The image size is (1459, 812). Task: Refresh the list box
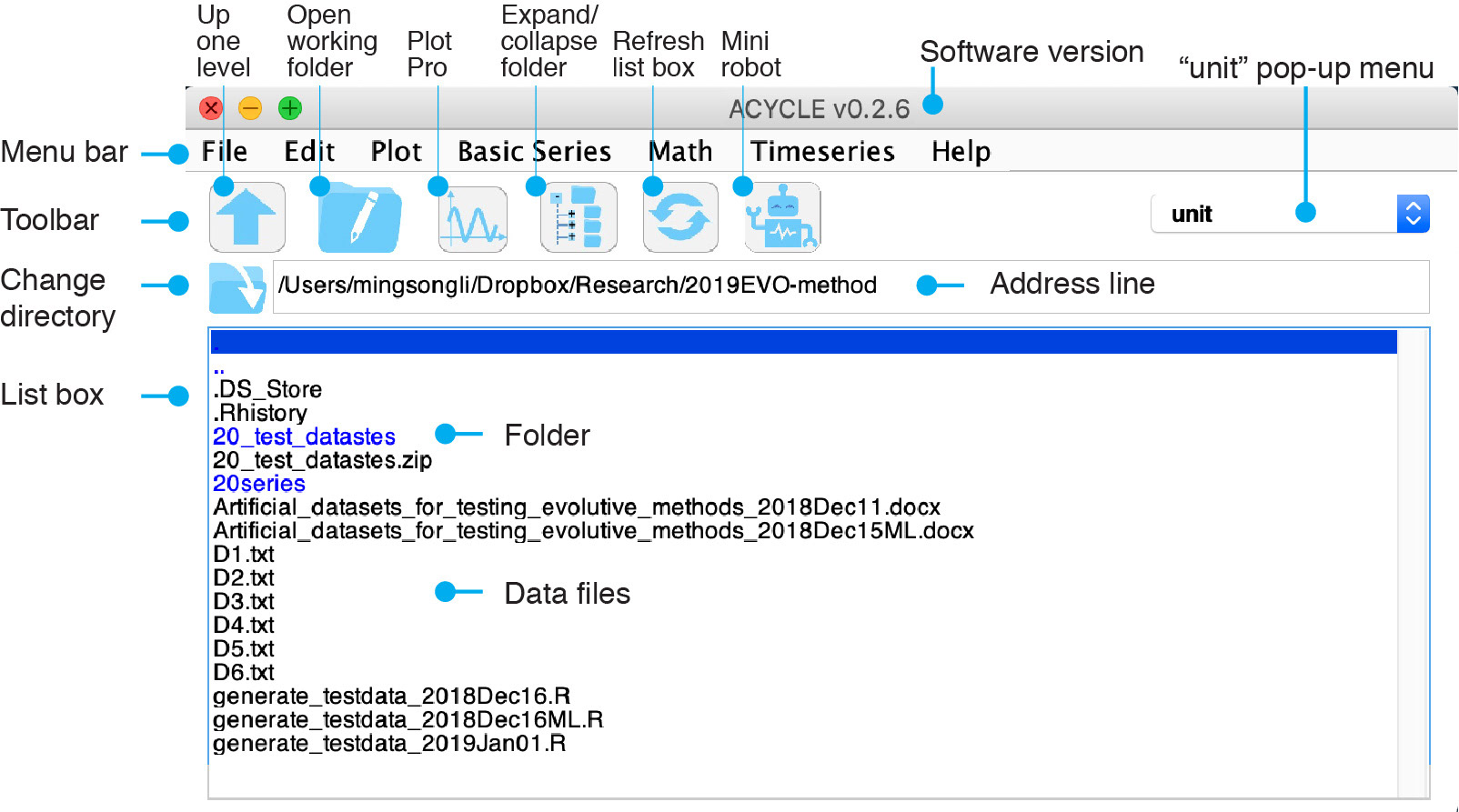(x=680, y=217)
